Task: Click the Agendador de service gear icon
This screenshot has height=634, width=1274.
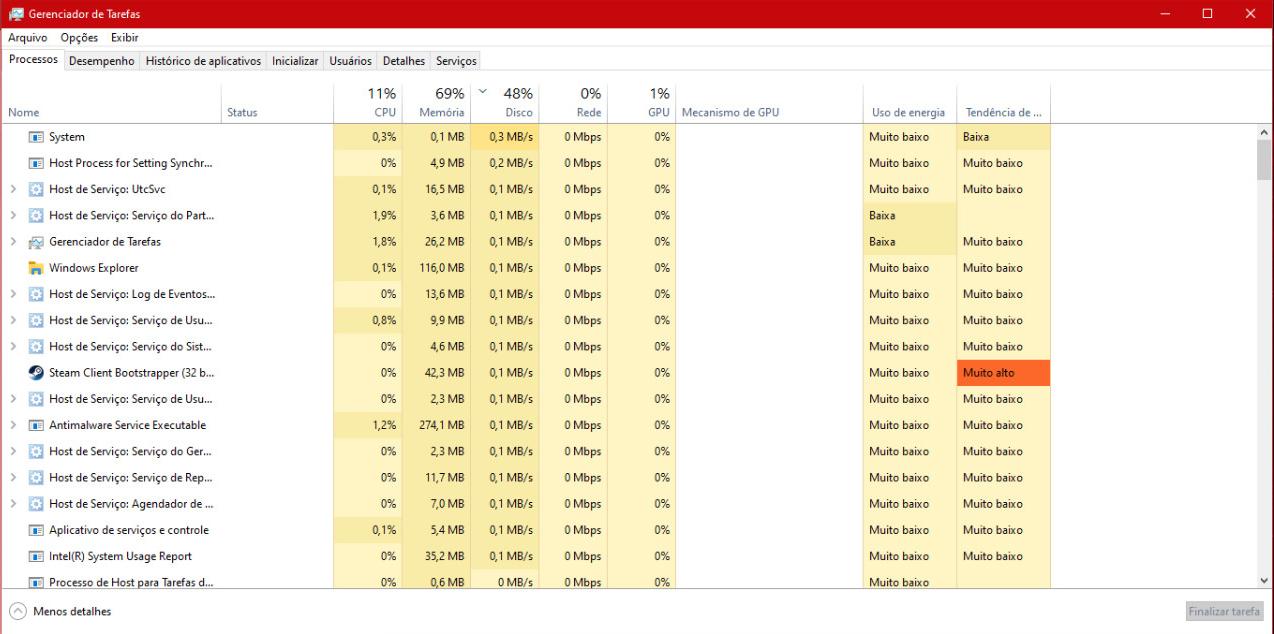Action: point(36,504)
